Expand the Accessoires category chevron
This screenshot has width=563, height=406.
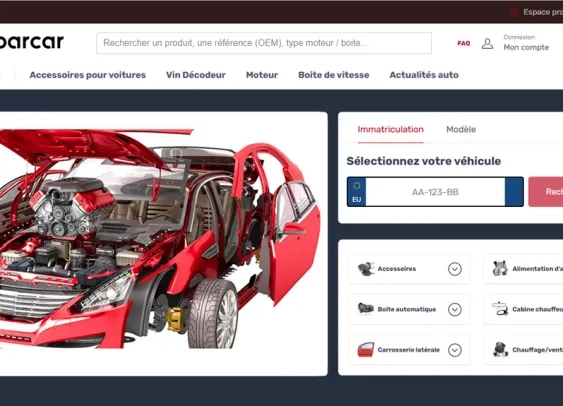point(455,269)
